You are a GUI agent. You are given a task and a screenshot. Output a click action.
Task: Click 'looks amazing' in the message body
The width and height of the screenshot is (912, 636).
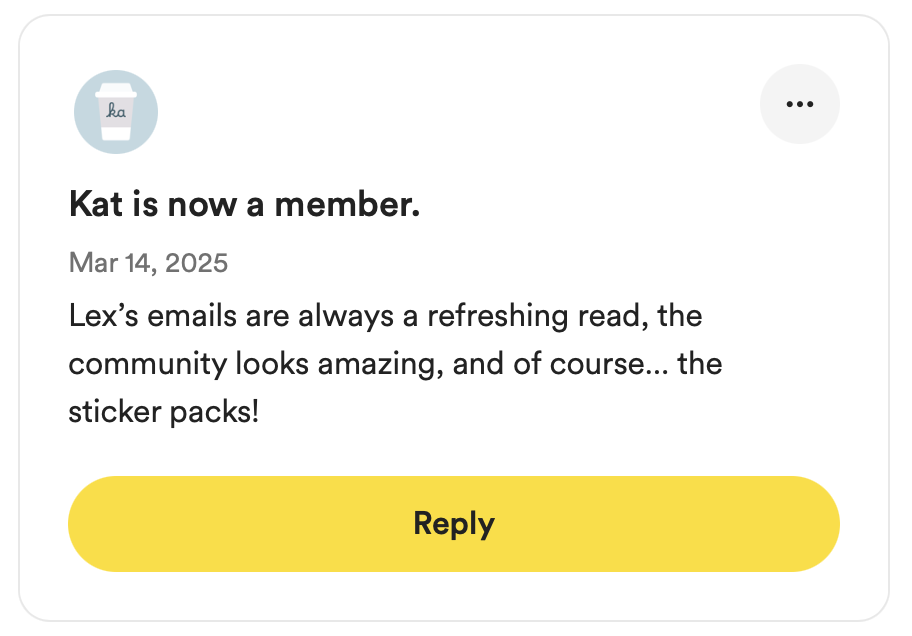pos(340,364)
